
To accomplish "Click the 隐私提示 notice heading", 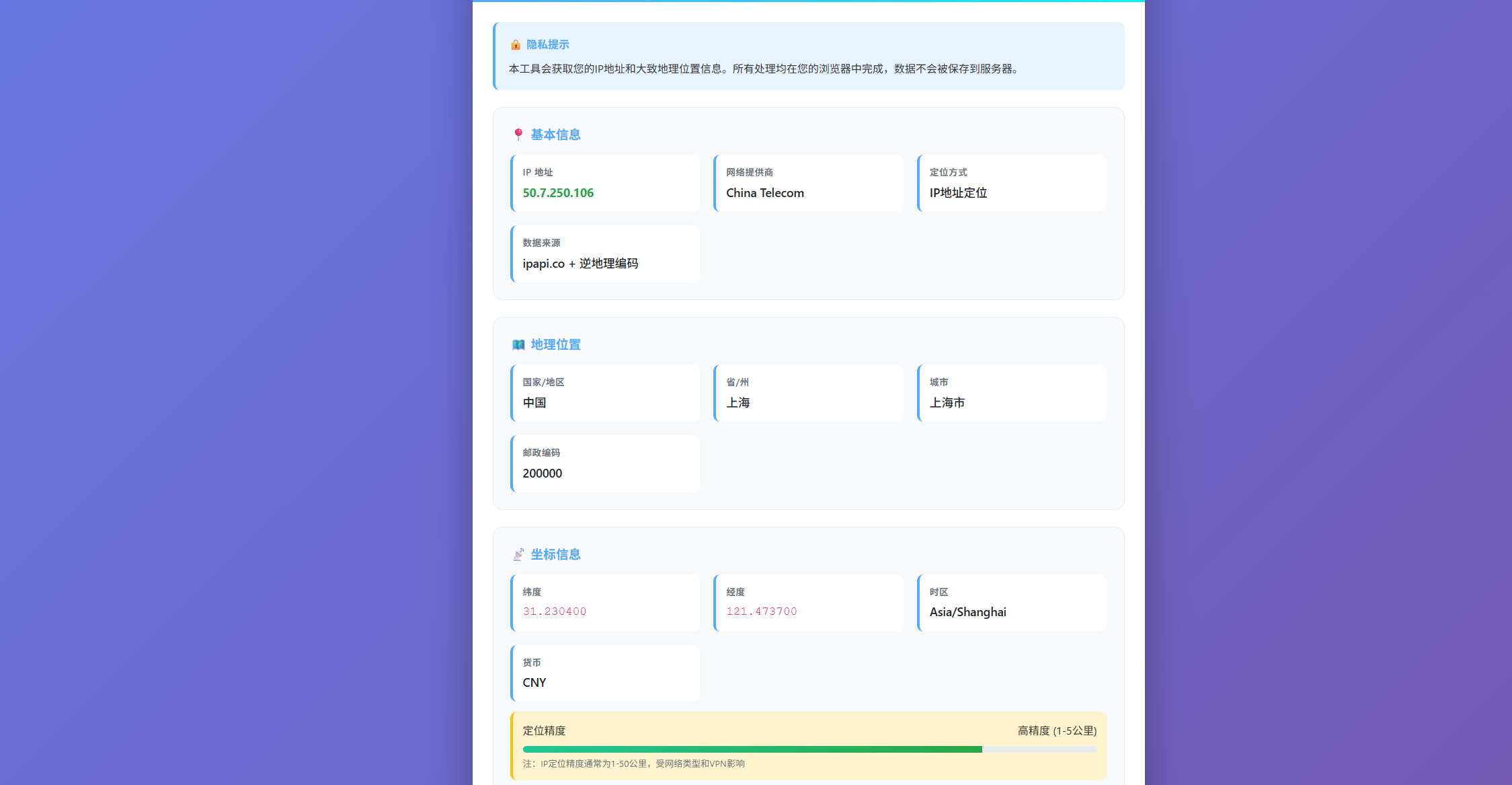I will (547, 44).
